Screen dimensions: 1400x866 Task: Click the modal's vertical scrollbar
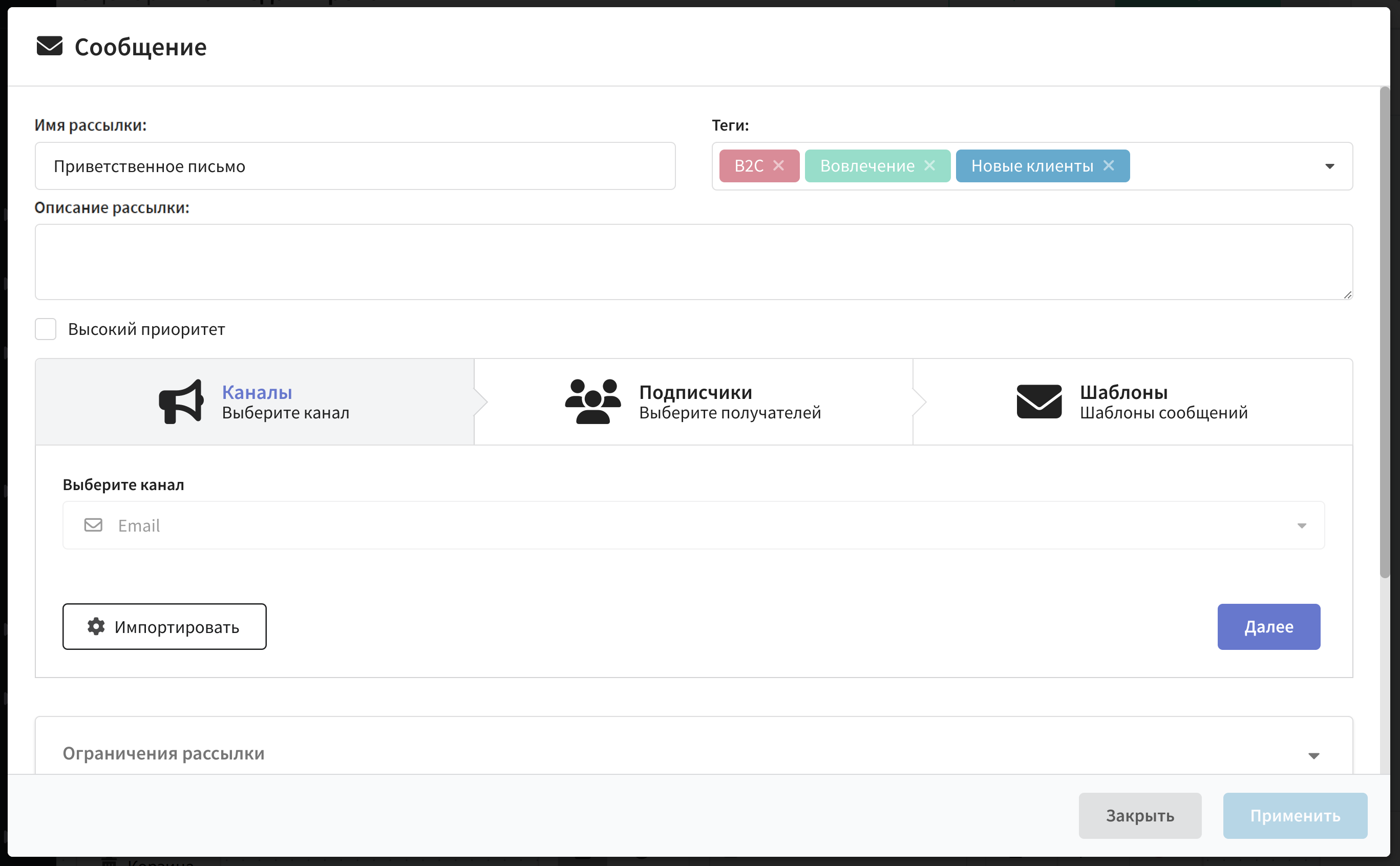tap(1385, 332)
